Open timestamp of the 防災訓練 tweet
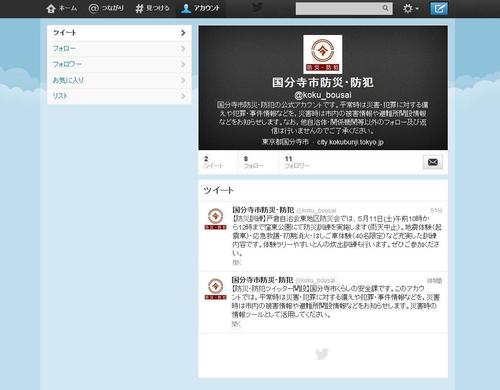The height and width of the screenshot is (390, 500). coord(436,211)
